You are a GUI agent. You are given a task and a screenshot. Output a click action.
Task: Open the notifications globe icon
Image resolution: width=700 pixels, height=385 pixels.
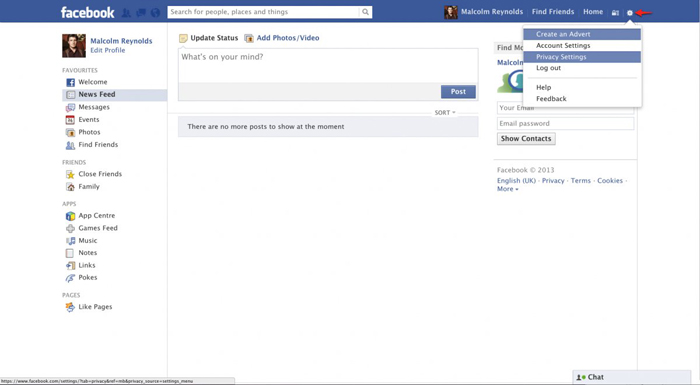pos(155,13)
